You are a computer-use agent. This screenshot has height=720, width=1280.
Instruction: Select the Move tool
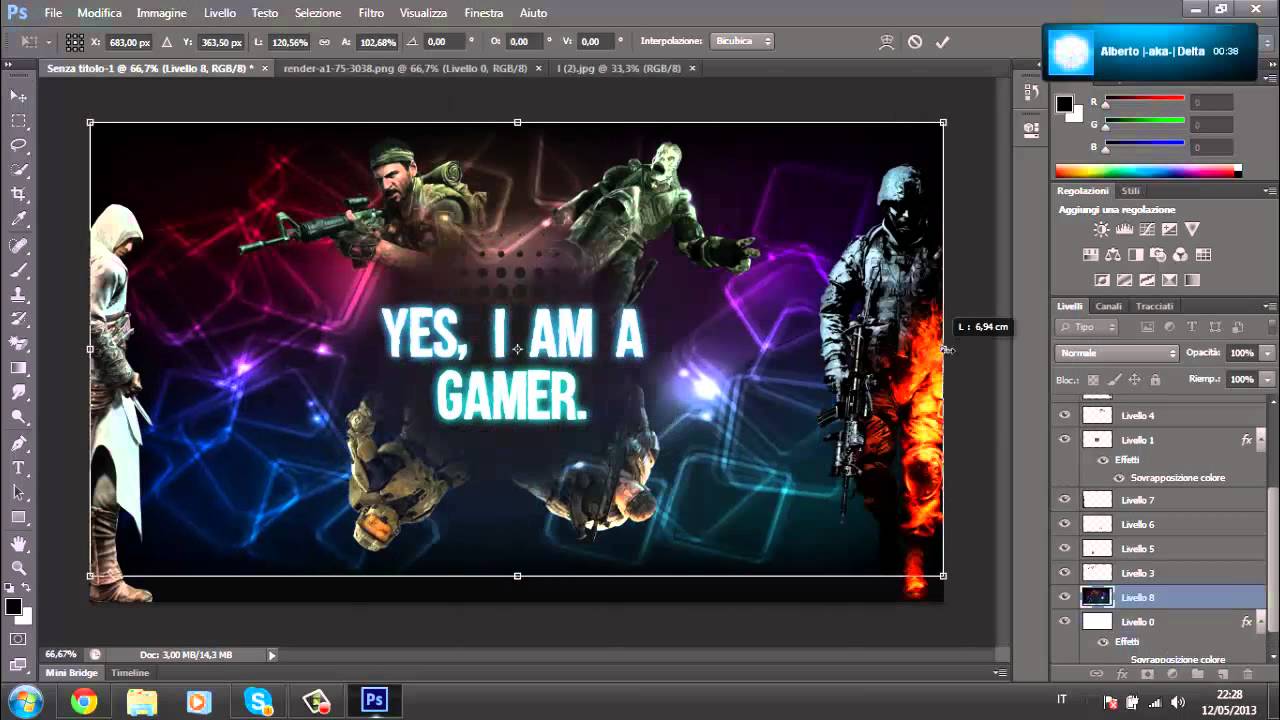point(18,96)
